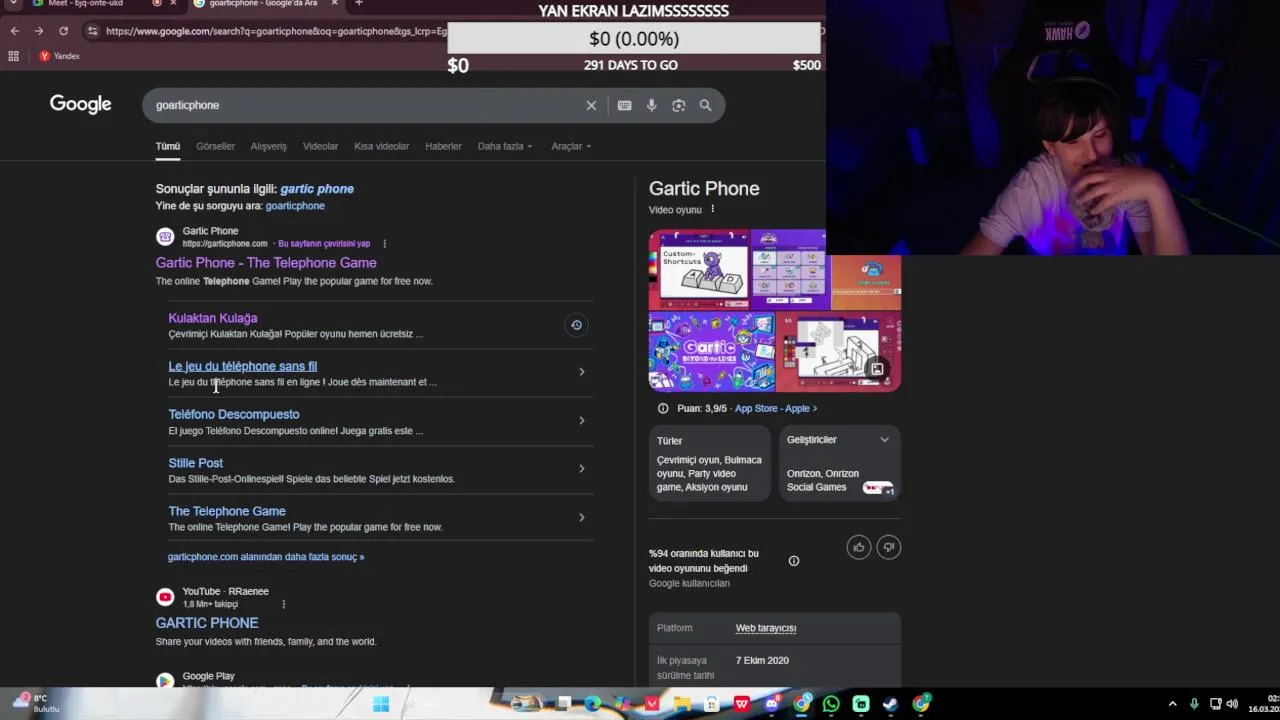Show hidden system tray icons chevron
1280x720 pixels.
(1173, 704)
